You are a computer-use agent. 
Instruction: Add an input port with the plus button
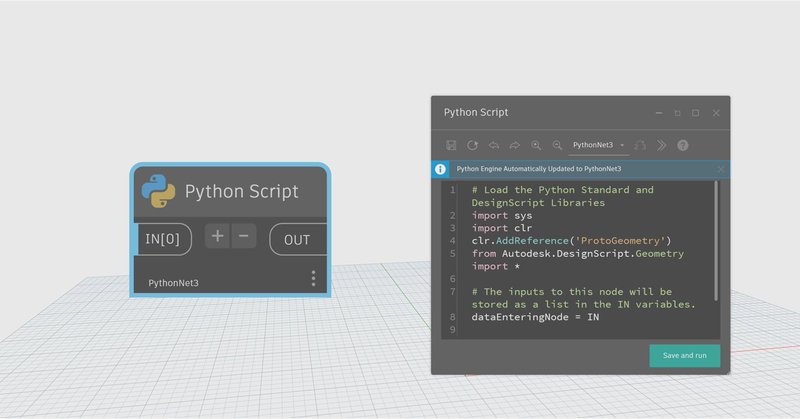click(x=217, y=236)
